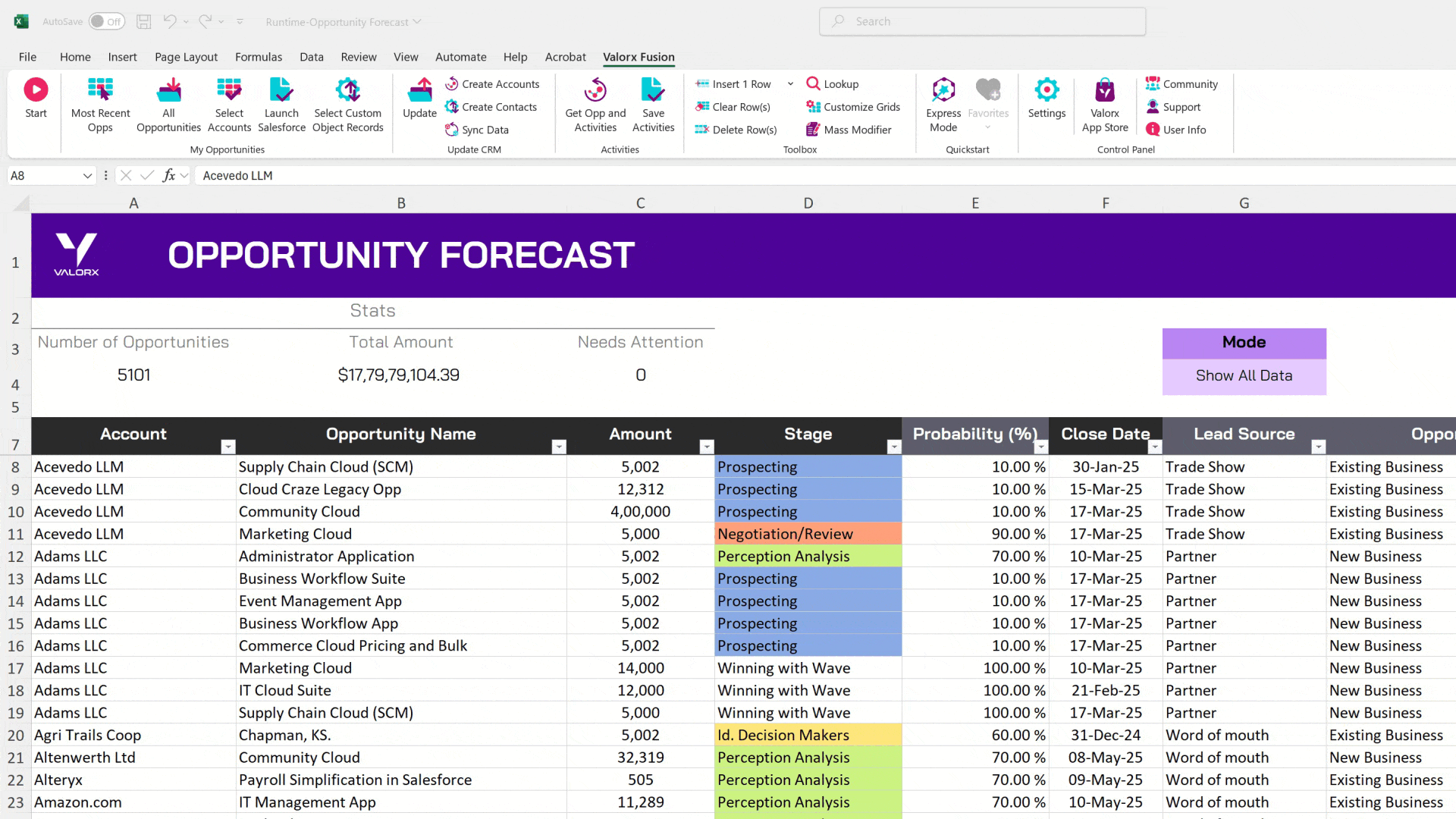
Task: Open Most Recent Opps
Action: 100,90
